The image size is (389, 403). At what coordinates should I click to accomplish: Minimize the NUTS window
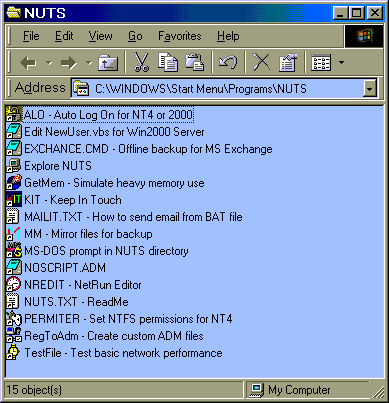341,13
